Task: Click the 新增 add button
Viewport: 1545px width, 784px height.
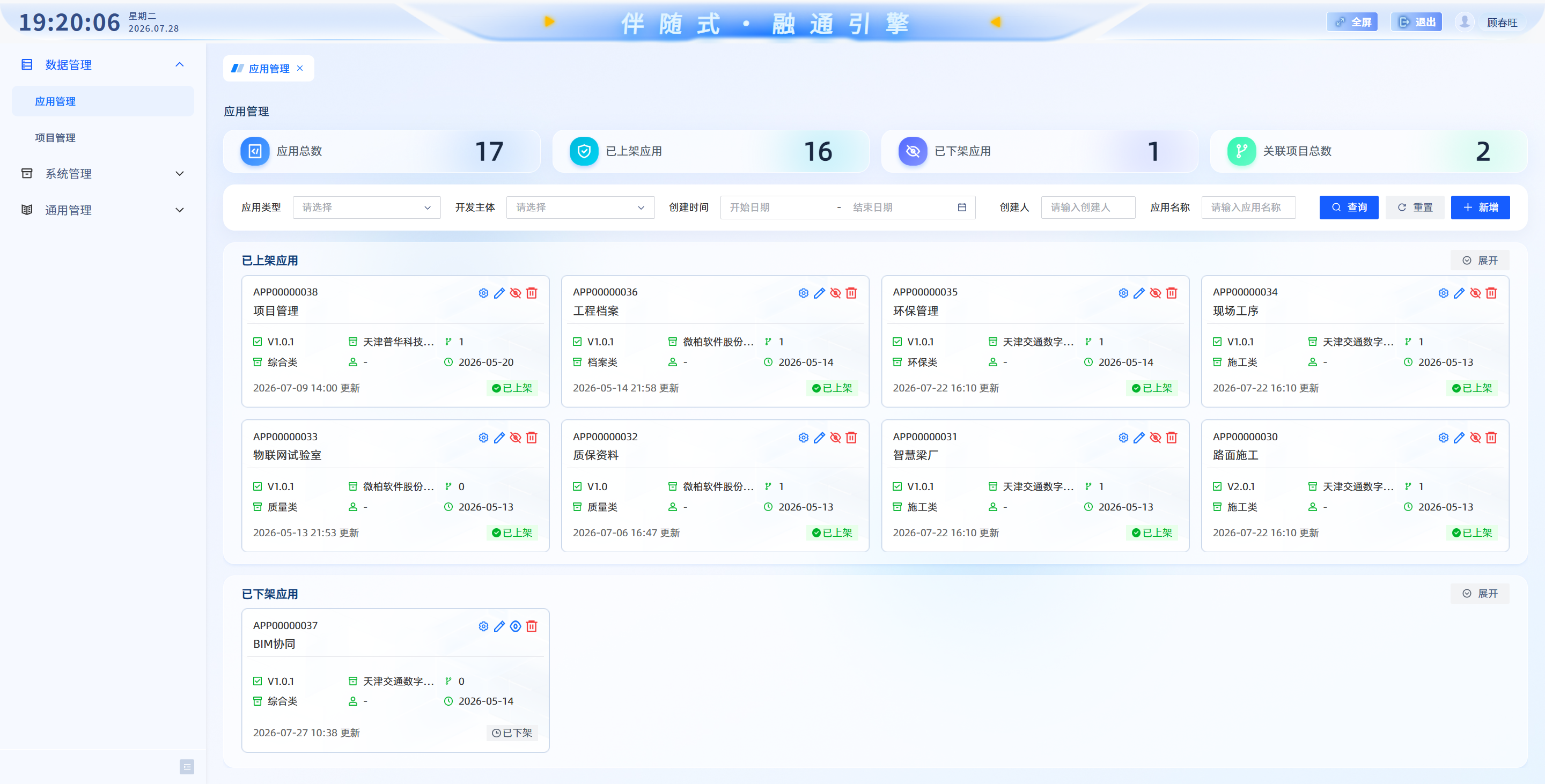Action: 1480,208
